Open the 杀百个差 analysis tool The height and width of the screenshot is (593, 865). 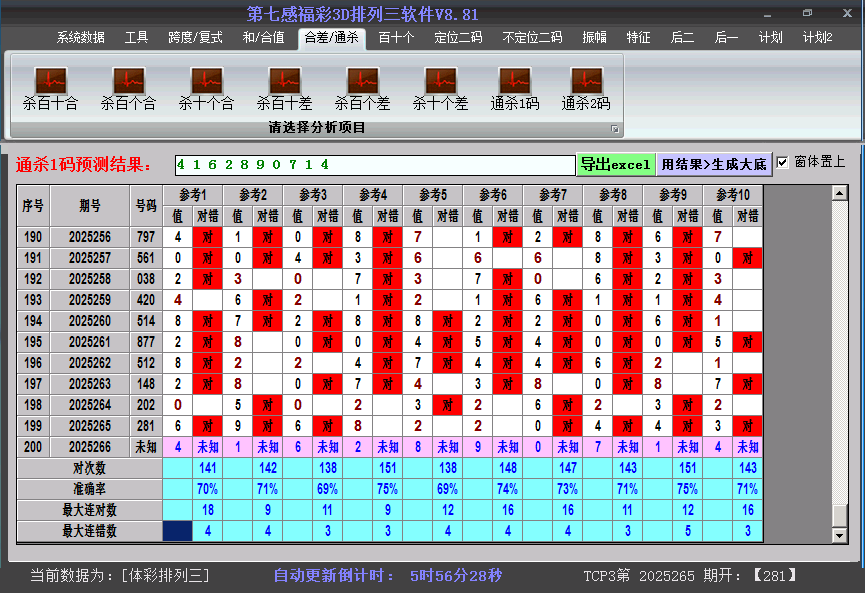pos(361,80)
